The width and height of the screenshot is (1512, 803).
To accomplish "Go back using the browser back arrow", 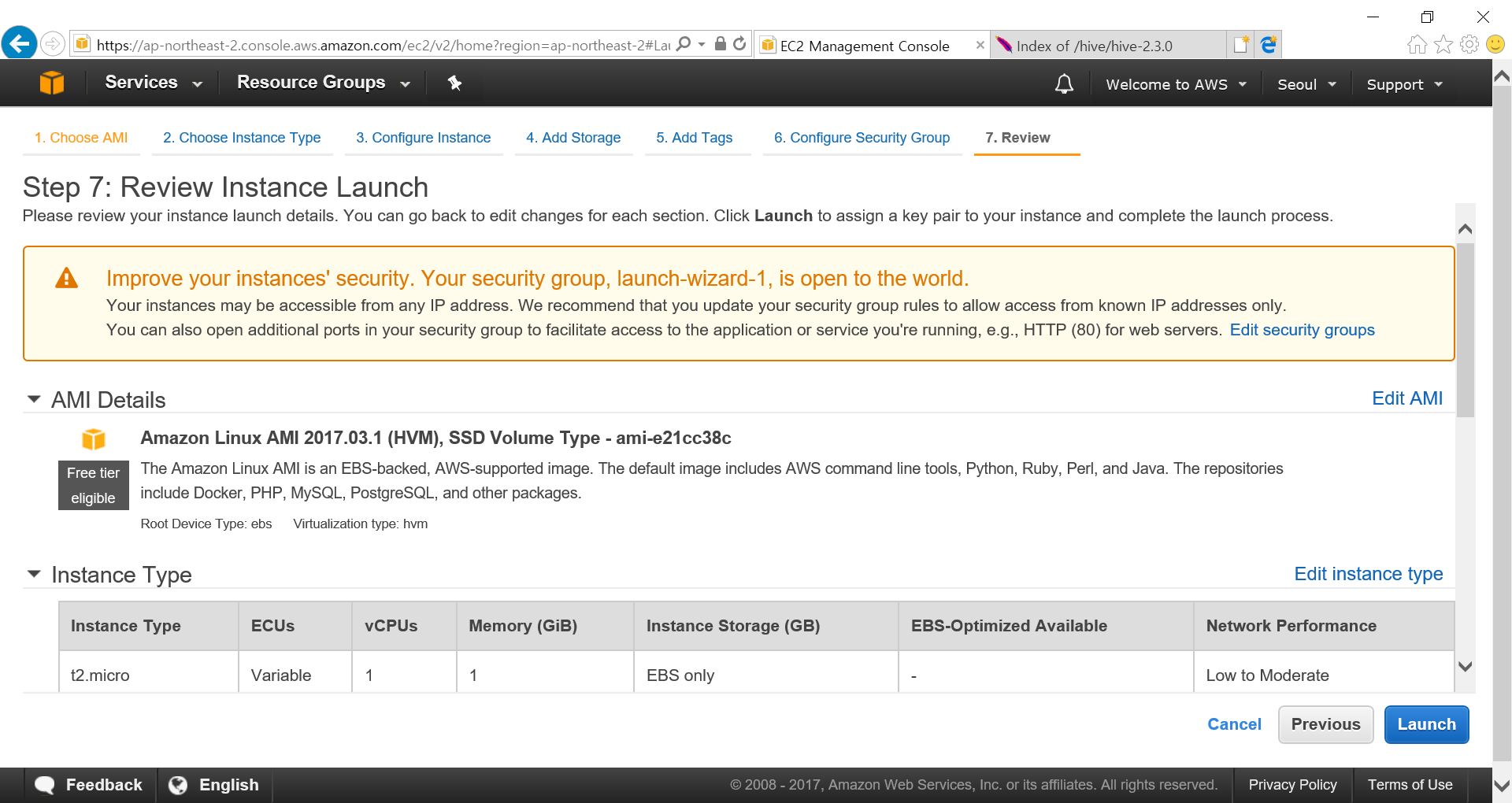I will point(20,43).
